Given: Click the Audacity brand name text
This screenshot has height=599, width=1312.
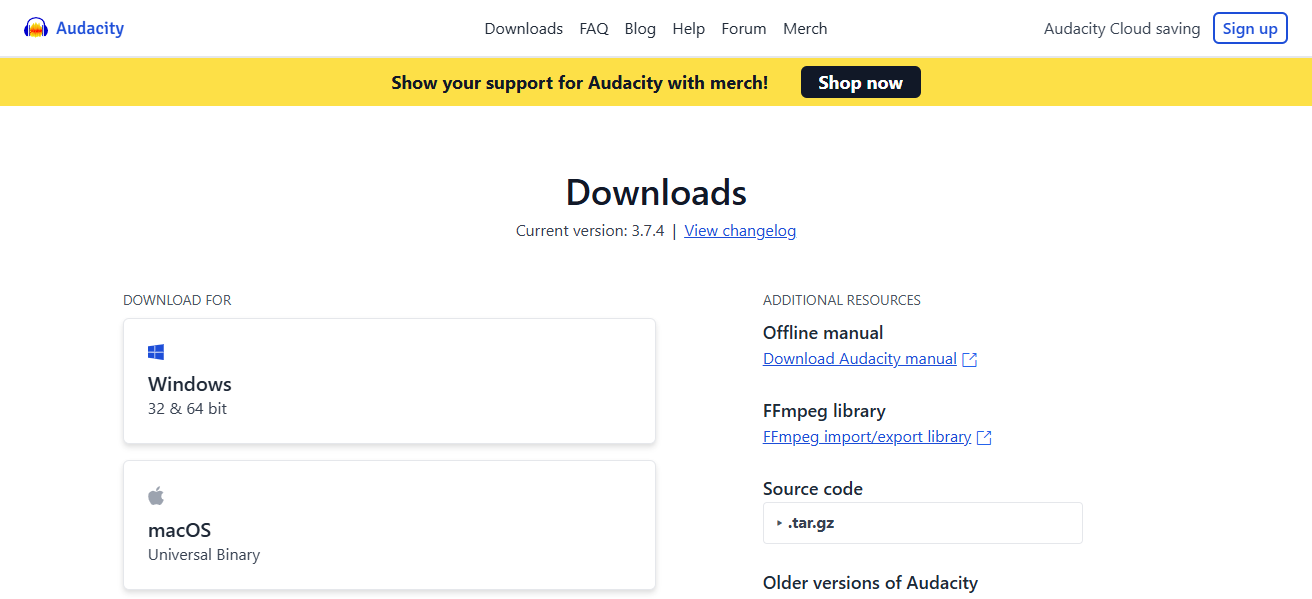Looking at the screenshot, I should pos(90,28).
